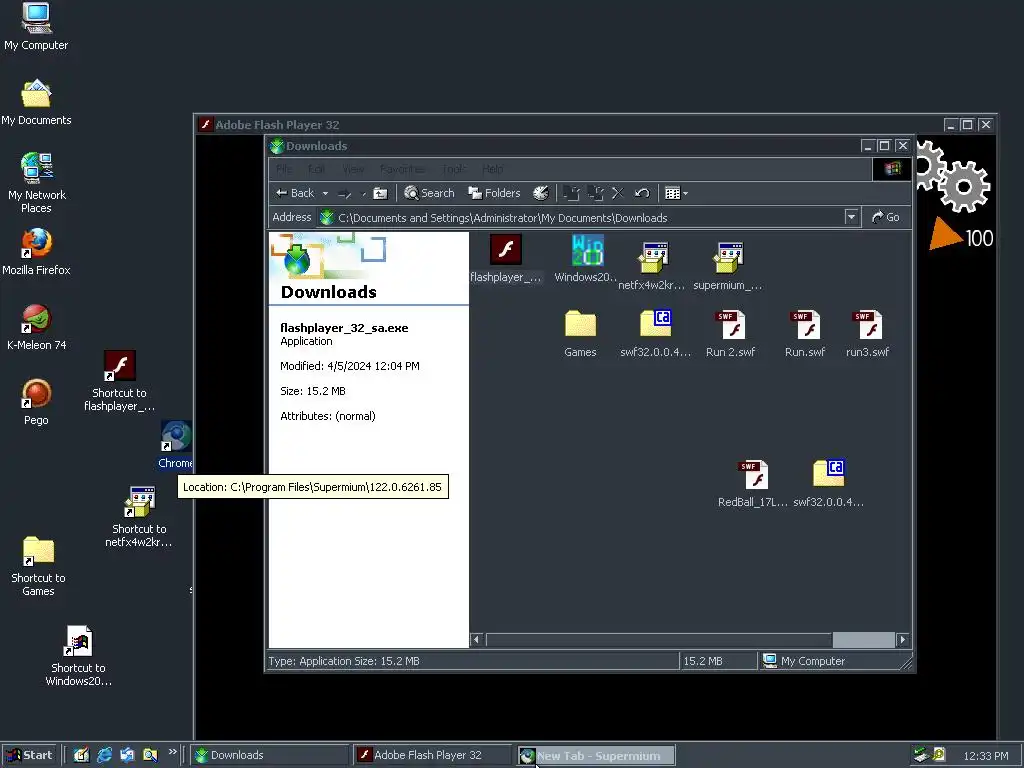Image resolution: width=1024 pixels, height=768 pixels.
Task: Click into the Address path field
Action: (x=581, y=217)
